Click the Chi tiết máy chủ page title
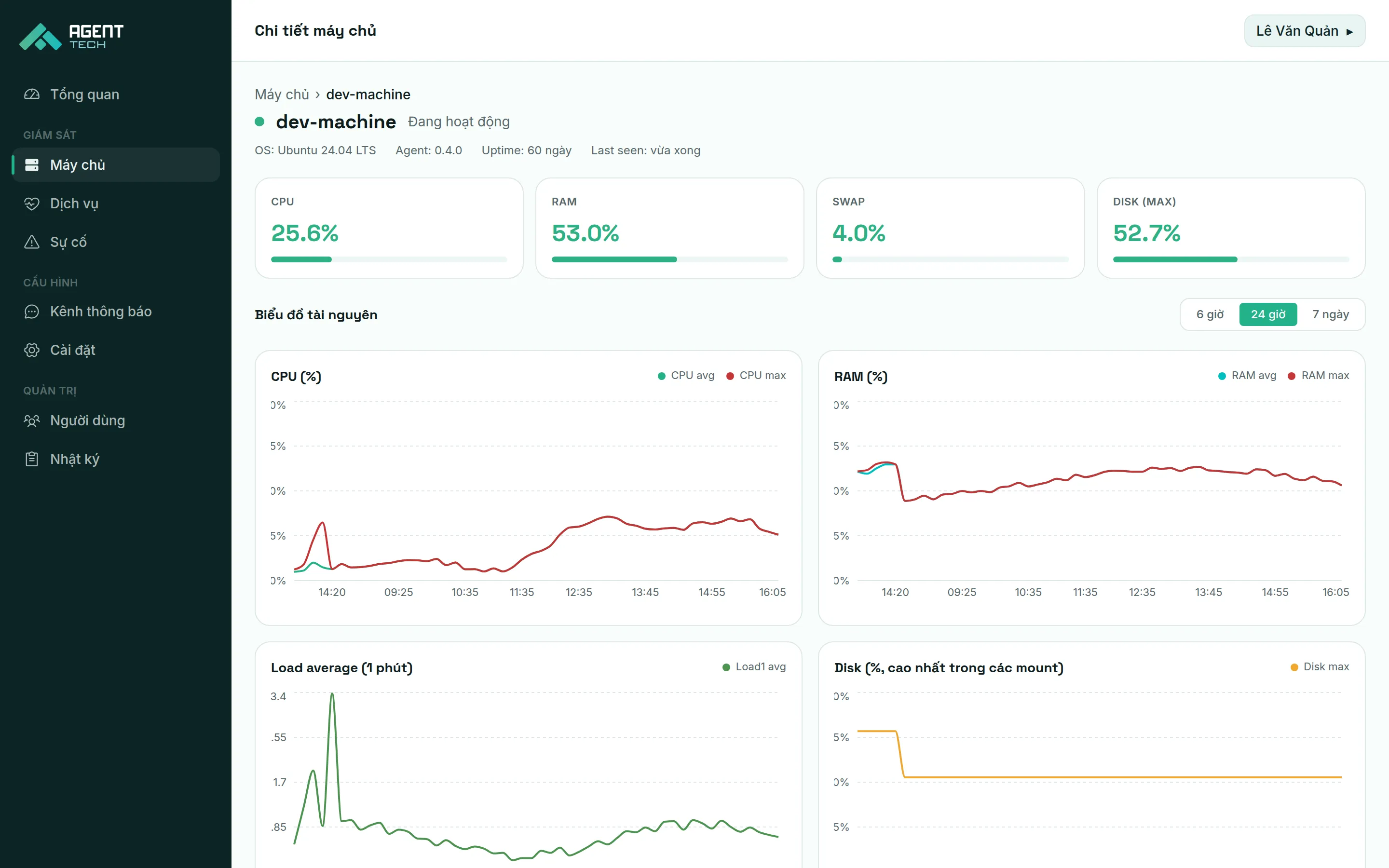 [315, 31]
